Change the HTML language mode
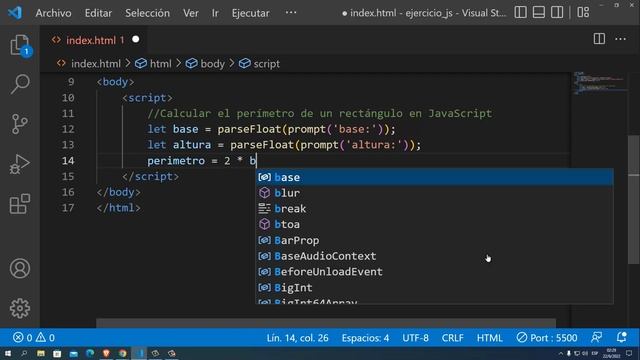Viewport: 640px width, 360px height. pyautogui.click(x=490, y=338)
